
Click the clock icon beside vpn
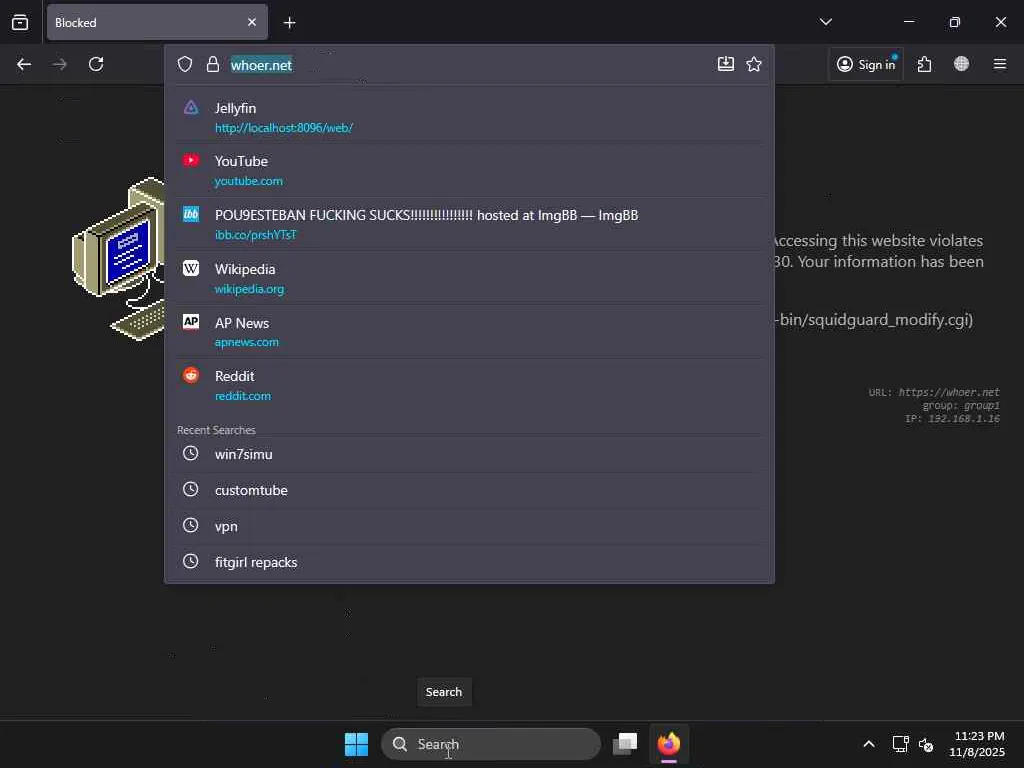click(190, 525)
